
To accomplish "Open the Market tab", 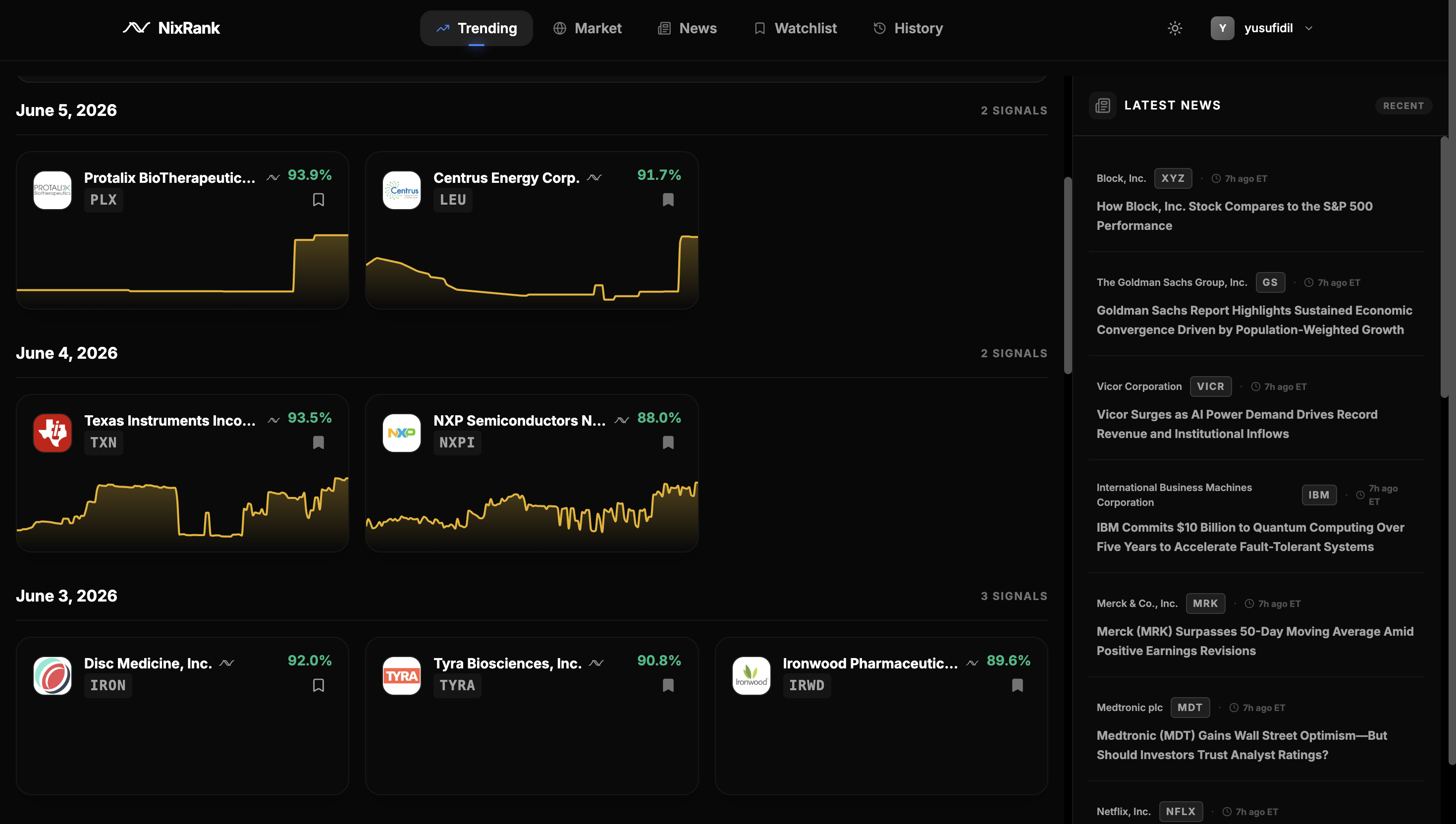I will pos(587,28).
